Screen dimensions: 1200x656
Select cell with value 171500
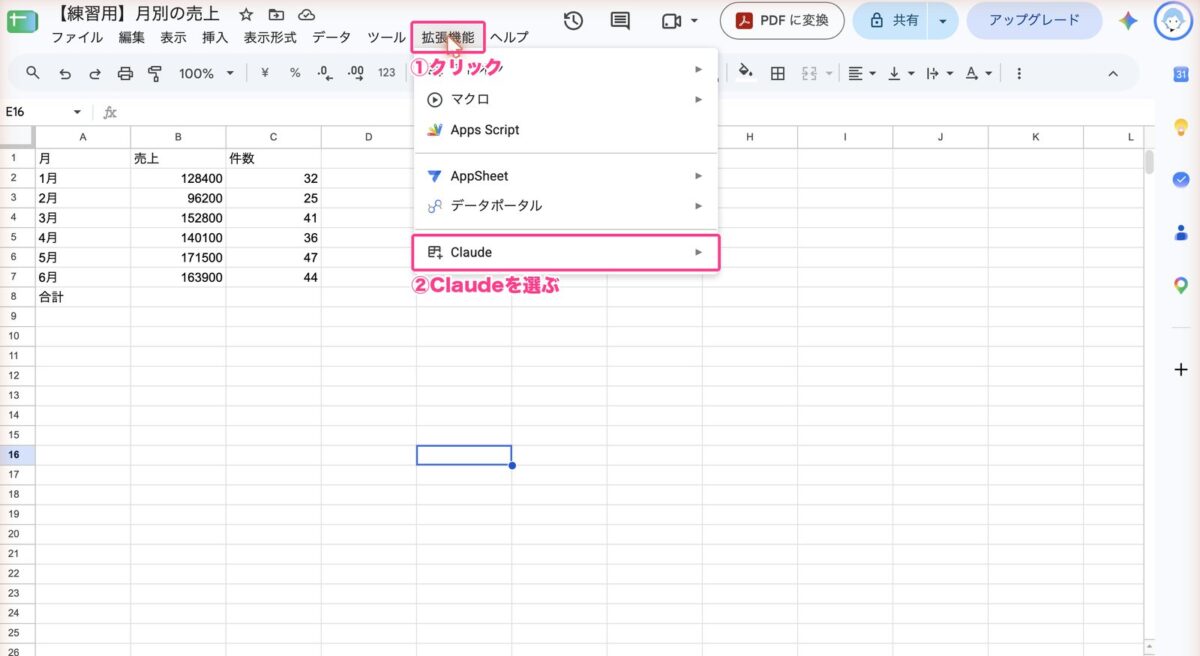click(178, 257)
